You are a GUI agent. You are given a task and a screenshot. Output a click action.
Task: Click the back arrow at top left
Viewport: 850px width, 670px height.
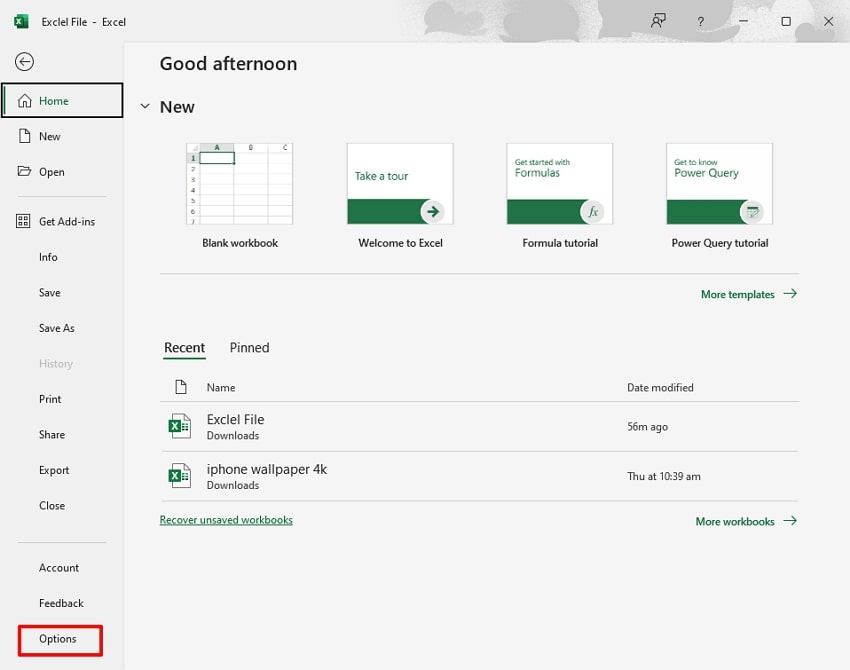(23, 61)
